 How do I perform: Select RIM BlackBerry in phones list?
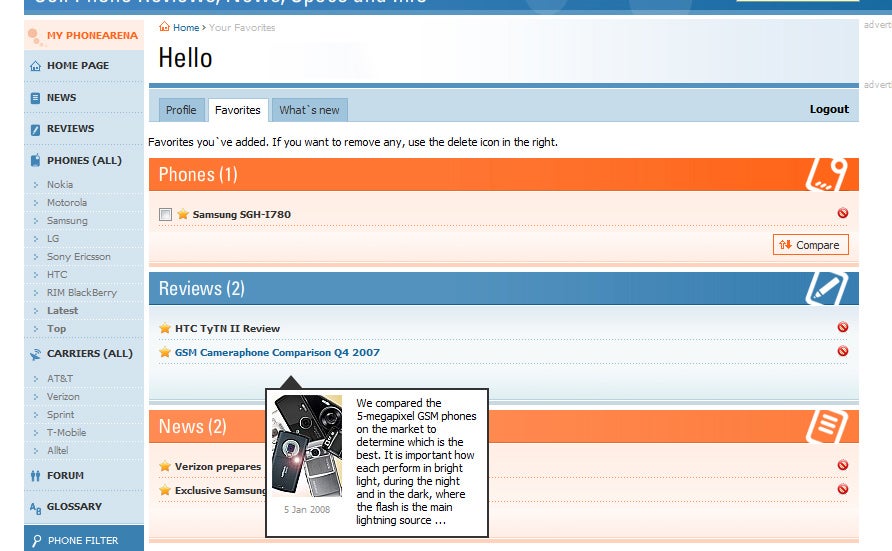81,293
